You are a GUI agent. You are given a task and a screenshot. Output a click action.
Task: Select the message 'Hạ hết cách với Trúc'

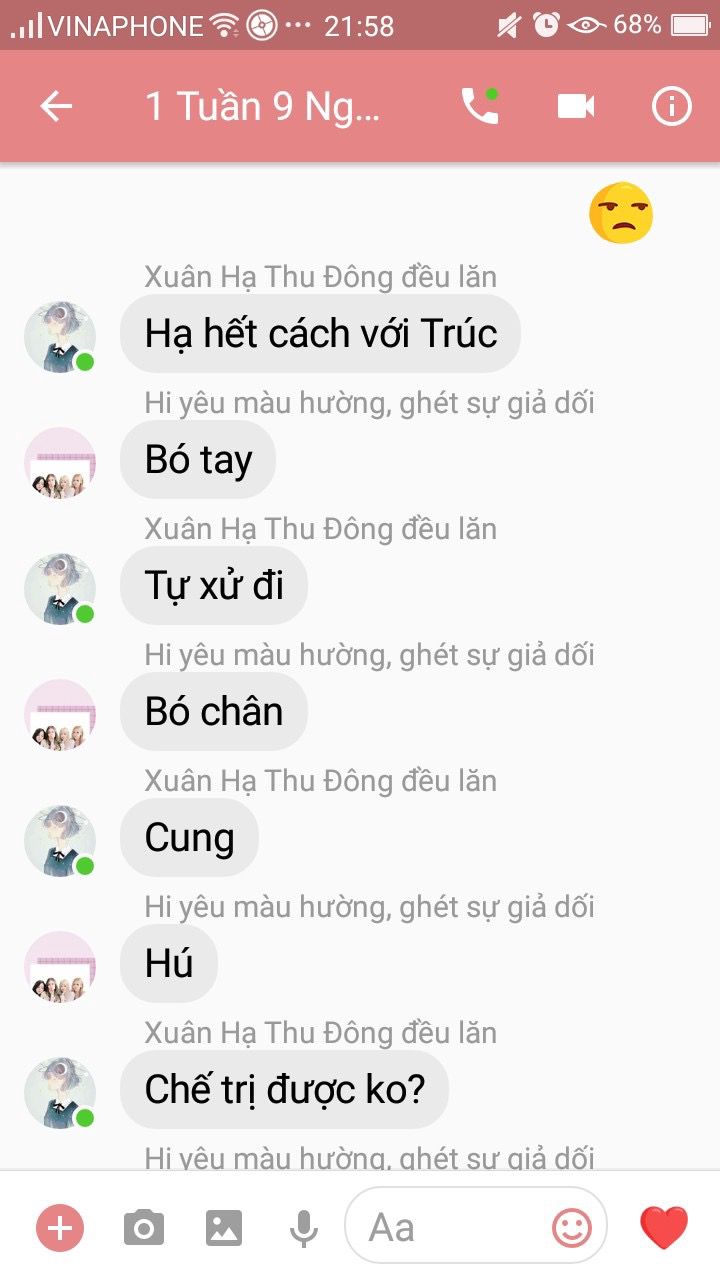(x=320, y=333)
